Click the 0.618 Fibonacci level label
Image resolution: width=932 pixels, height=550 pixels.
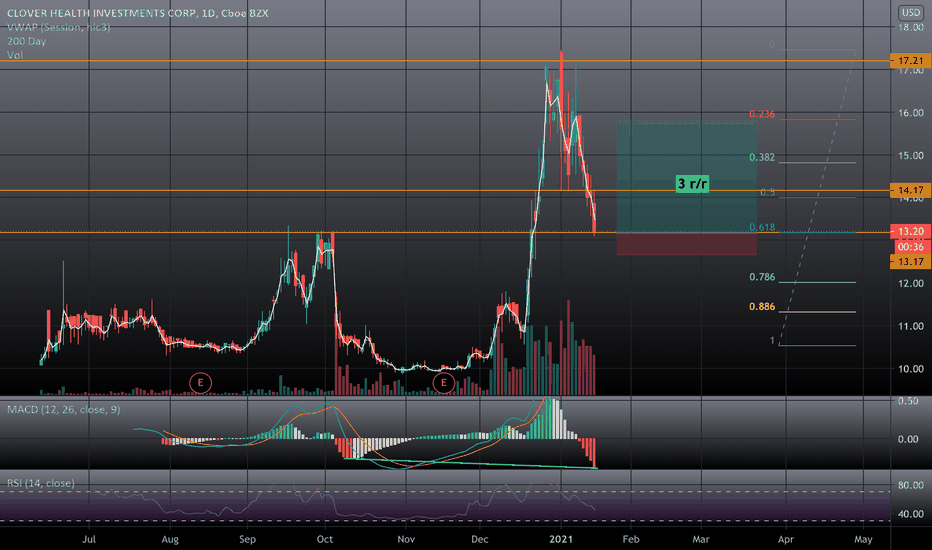tap(761, 227)
